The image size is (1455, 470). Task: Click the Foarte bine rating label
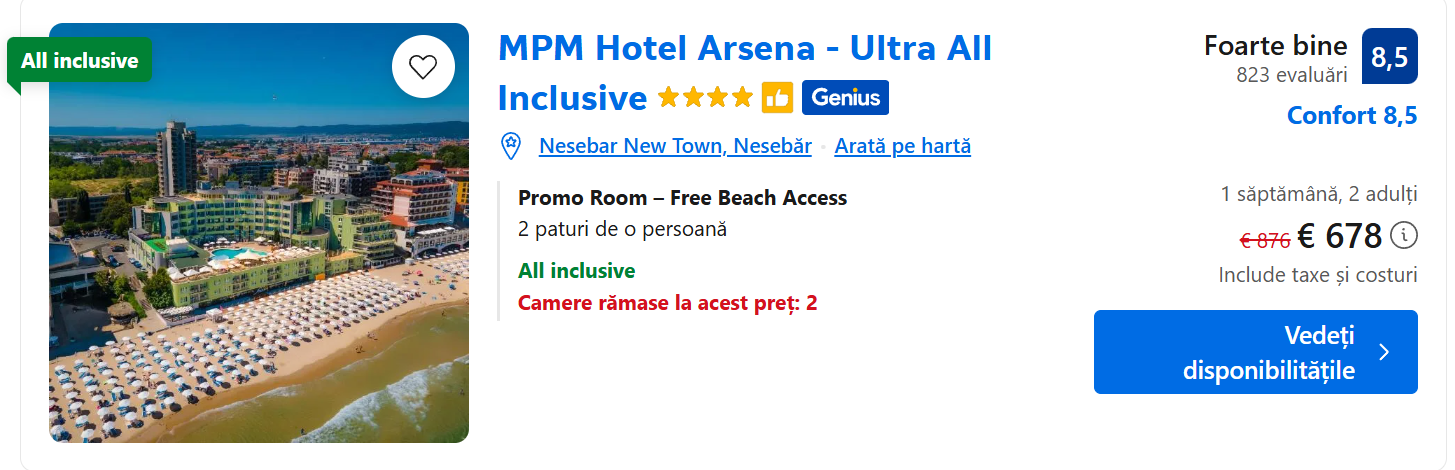[1275, 45]
